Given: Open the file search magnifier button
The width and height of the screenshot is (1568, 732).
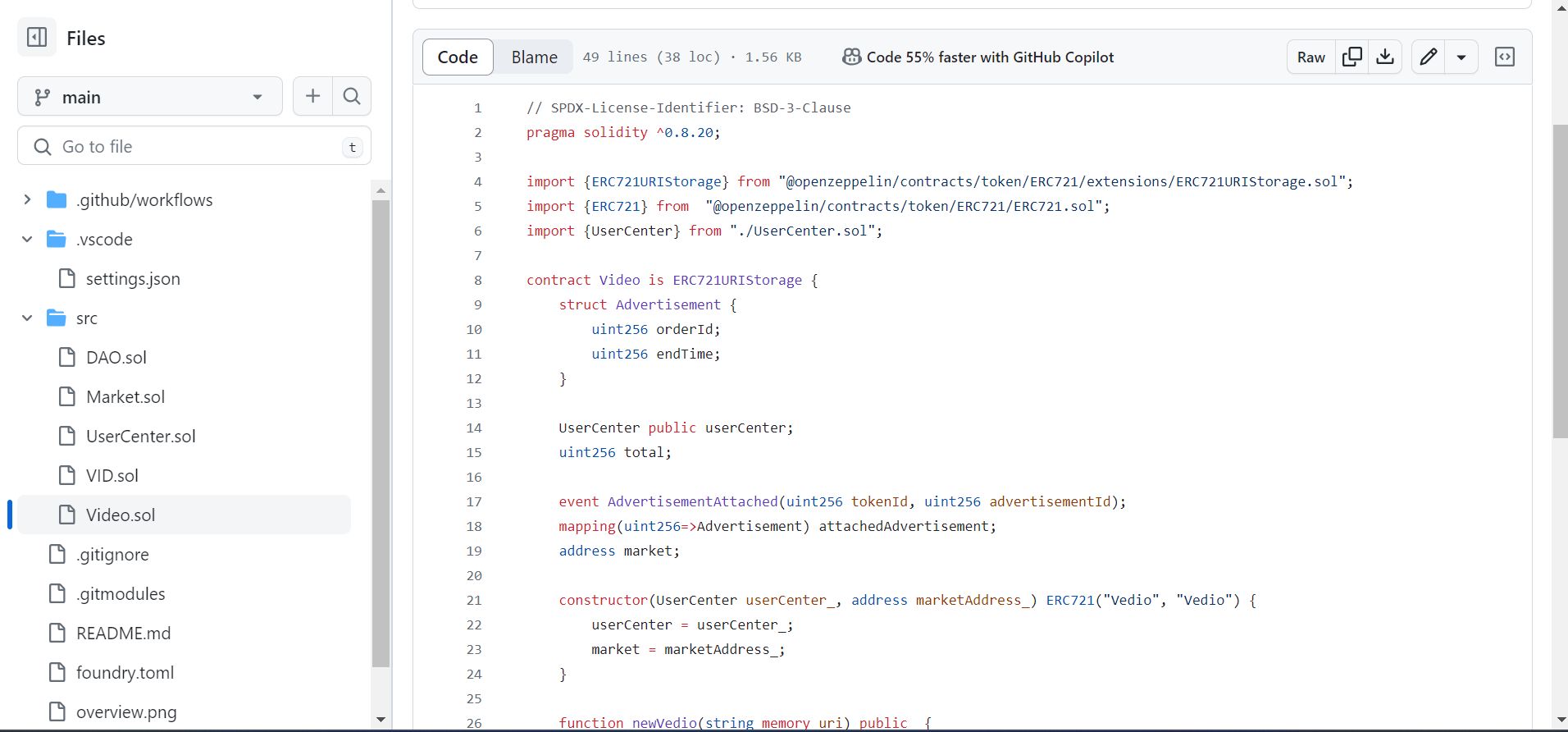Looking at the screenshot, I should point(352,97).
